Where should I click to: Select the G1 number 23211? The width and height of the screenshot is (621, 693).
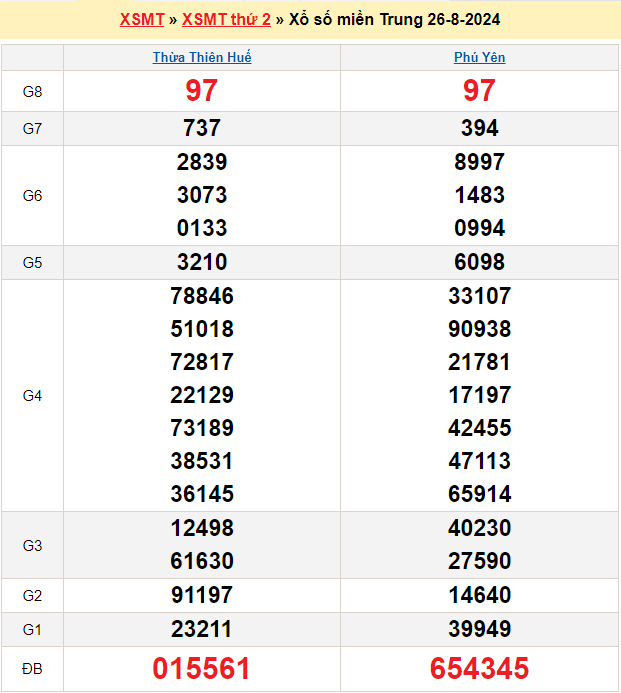pos(202,629)
